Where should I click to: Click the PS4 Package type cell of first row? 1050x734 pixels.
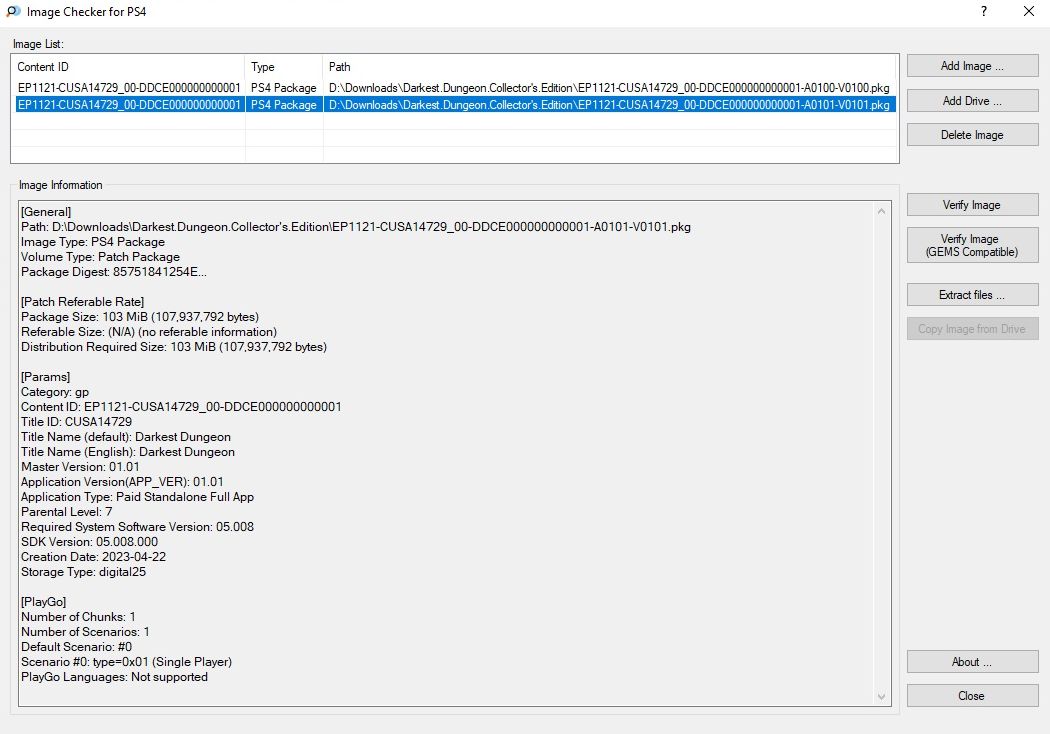(x=284, y=88)
